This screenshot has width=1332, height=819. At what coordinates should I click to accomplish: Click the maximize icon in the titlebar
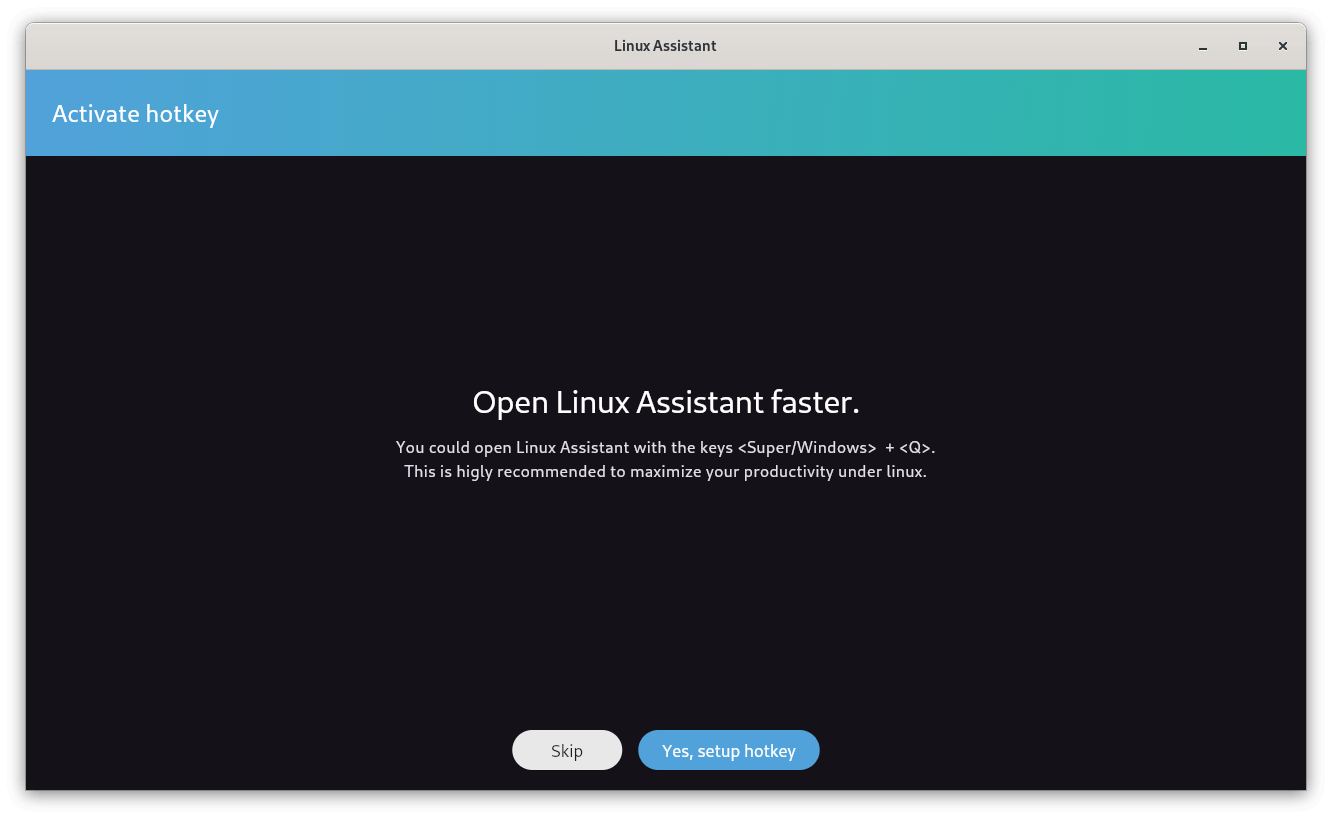1242,46
